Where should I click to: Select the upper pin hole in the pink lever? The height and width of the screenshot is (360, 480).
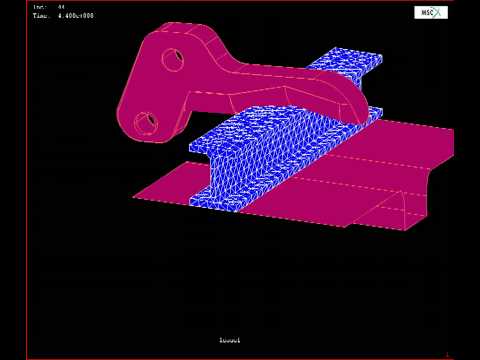173,60
